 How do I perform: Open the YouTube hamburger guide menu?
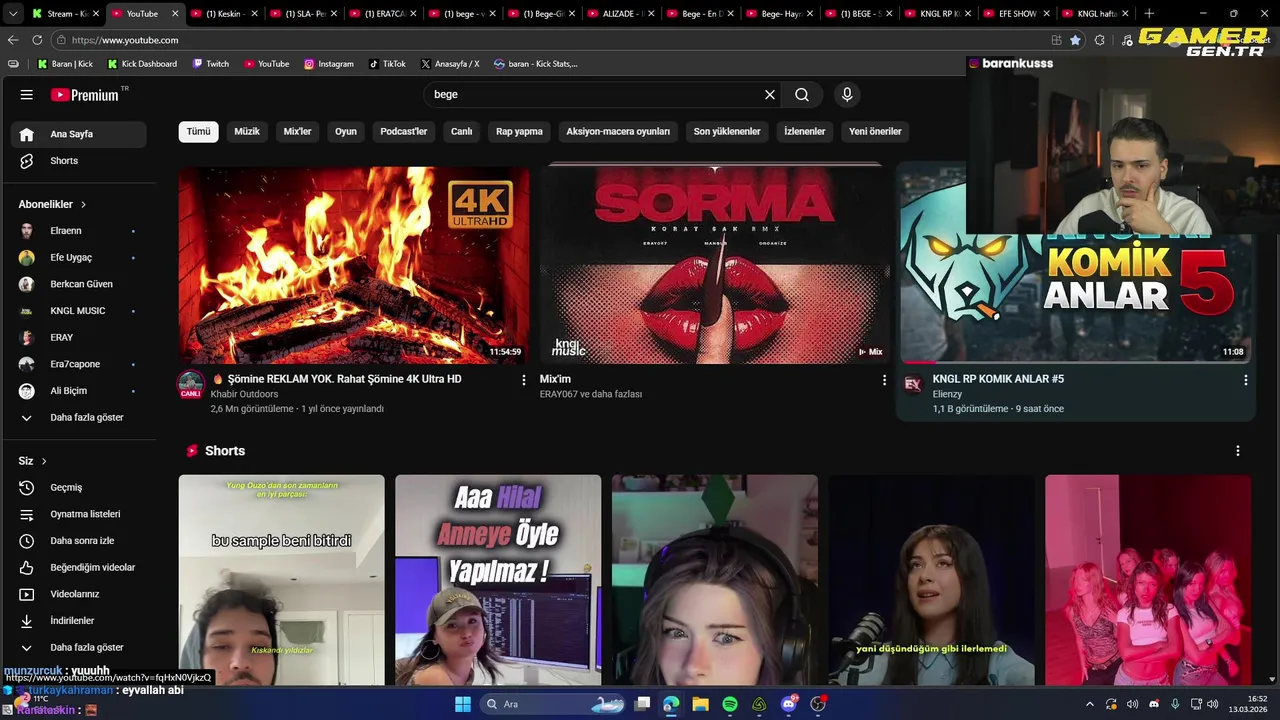click(x=27, y=95)
